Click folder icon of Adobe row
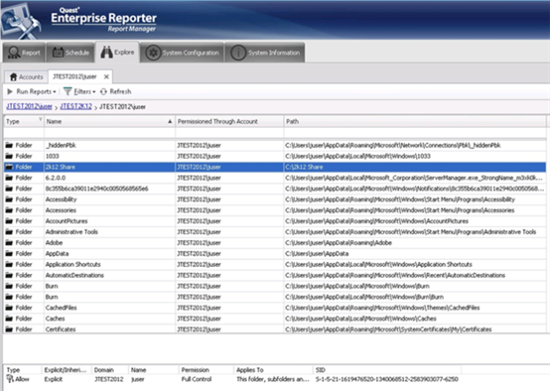Image resolution: width=550 pixels, height=391 pixels. pos(9,243)
